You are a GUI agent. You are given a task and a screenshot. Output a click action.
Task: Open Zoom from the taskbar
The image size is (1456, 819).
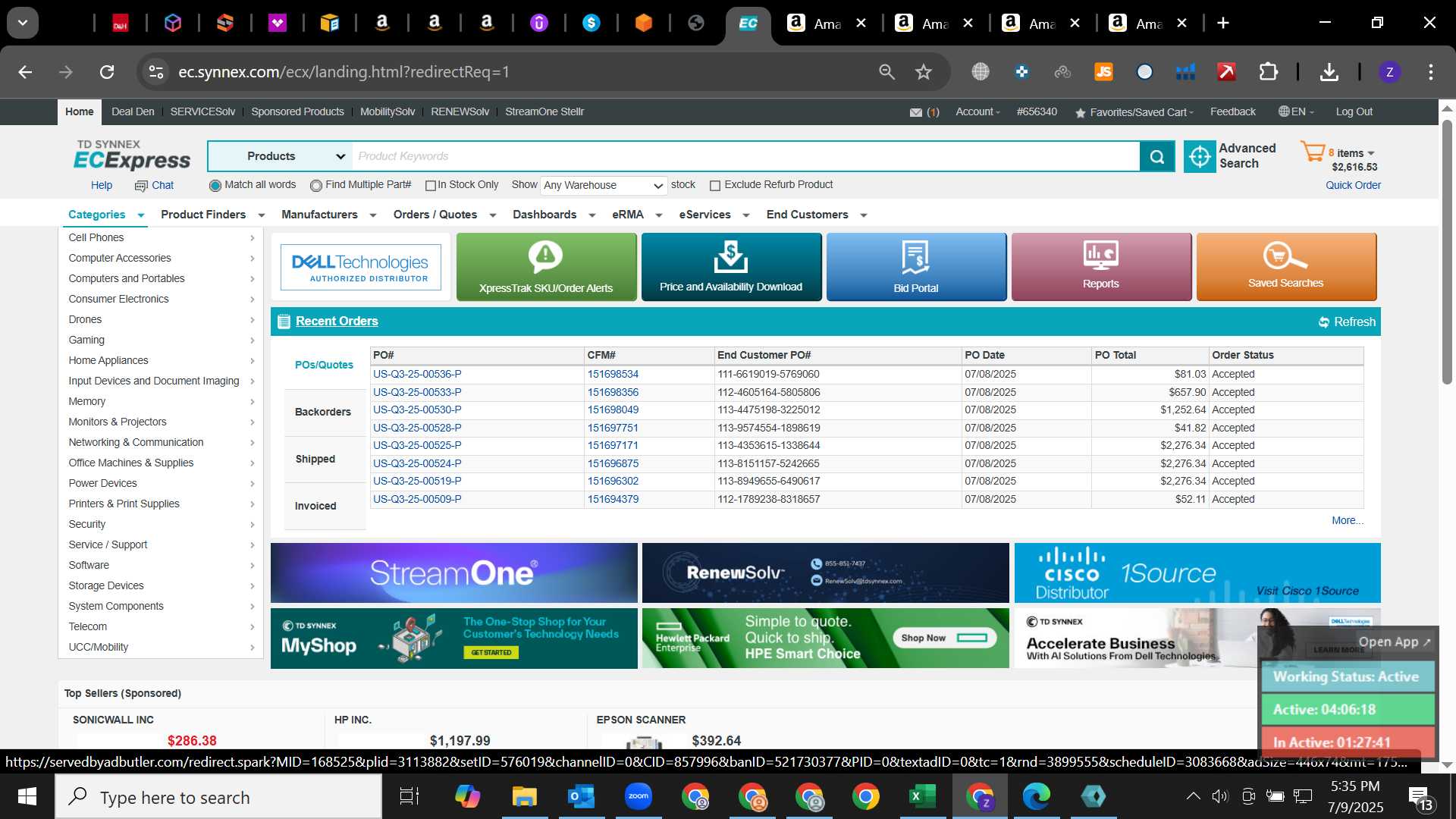pyautogui.click(x=639, y=796)
